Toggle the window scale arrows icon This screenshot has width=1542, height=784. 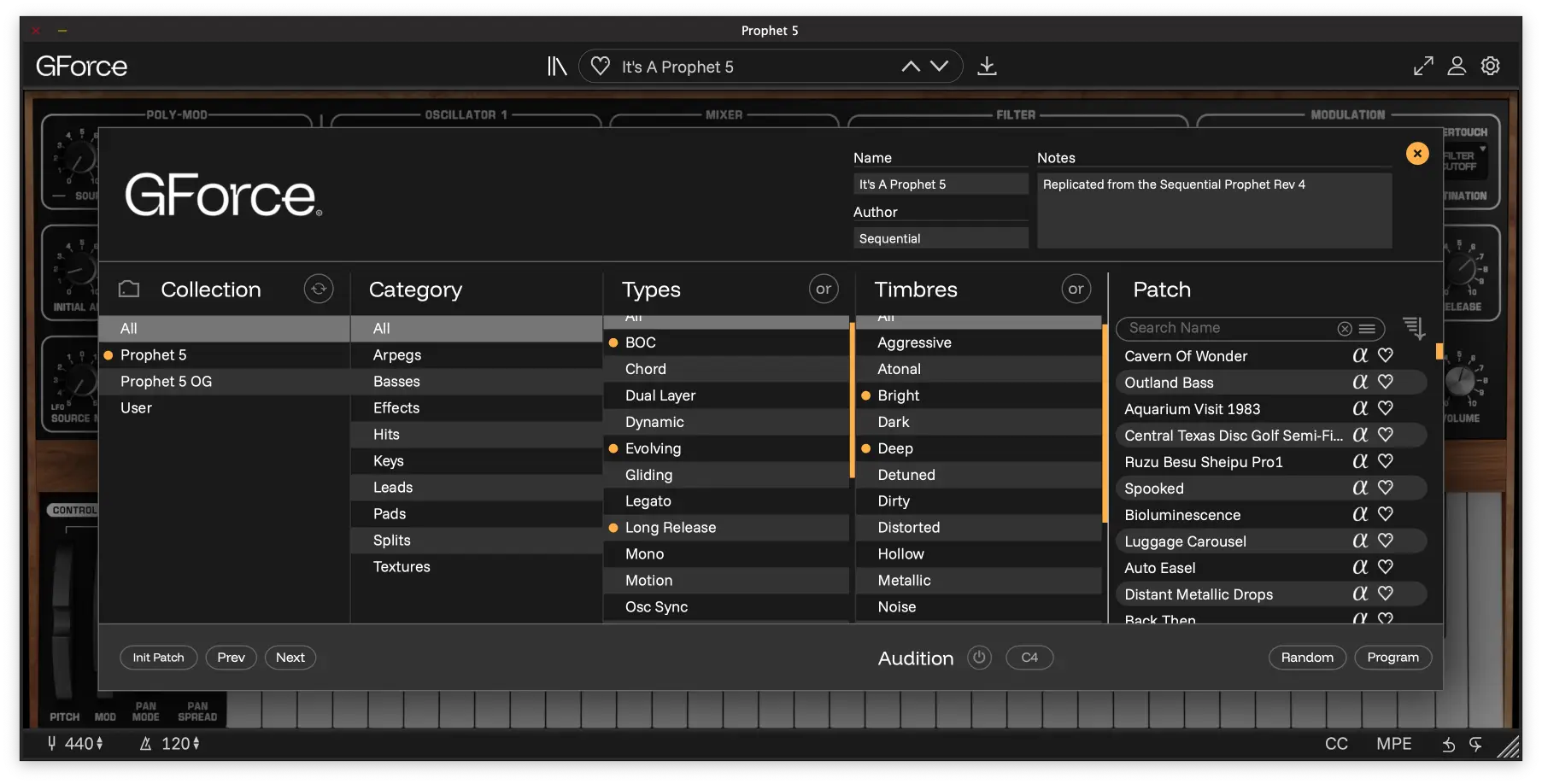coord(1423,66)
